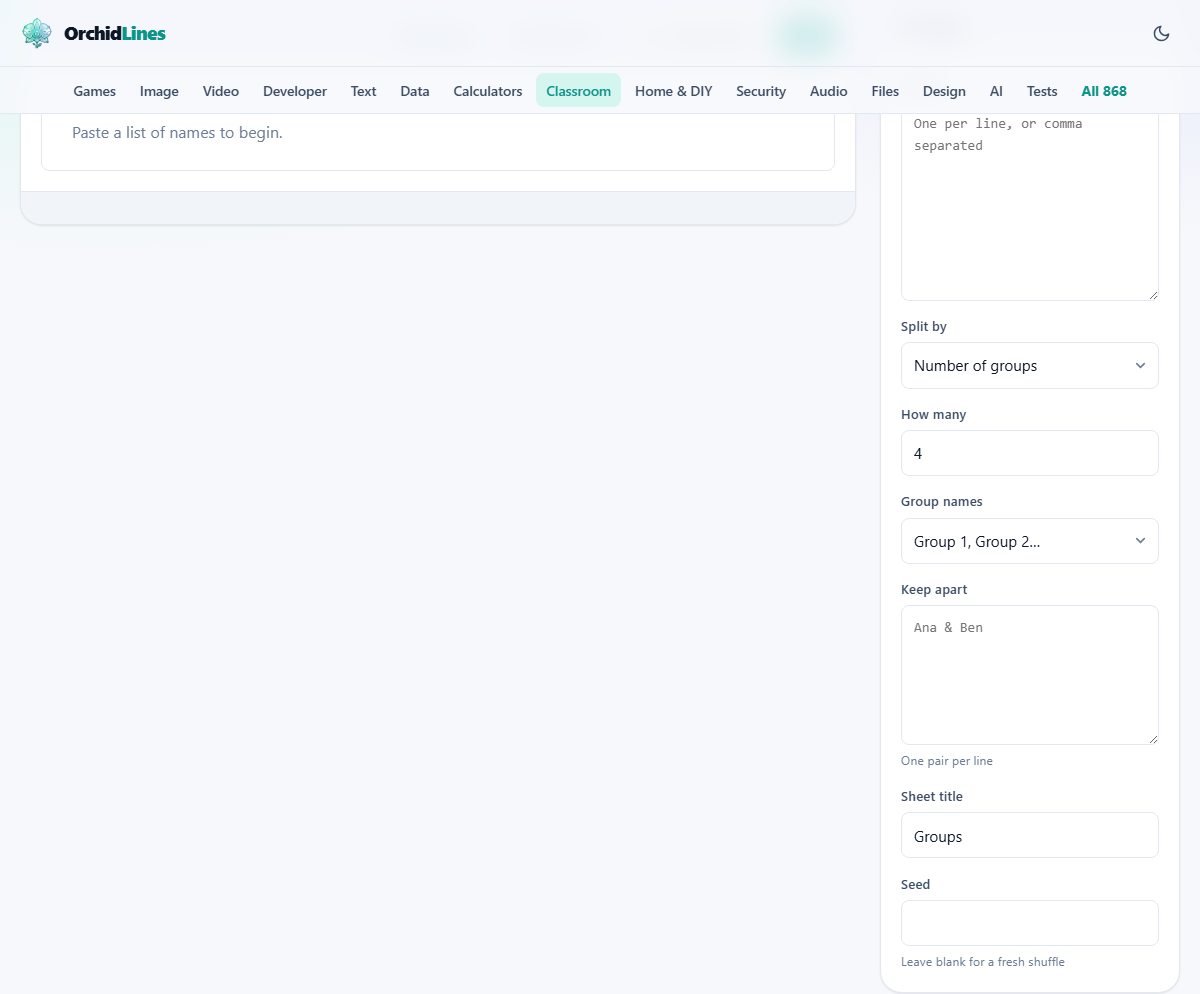The image size is (1200, 994).
Task: Open the OrchidLines home link text
Action: click(x=115, y=33)
